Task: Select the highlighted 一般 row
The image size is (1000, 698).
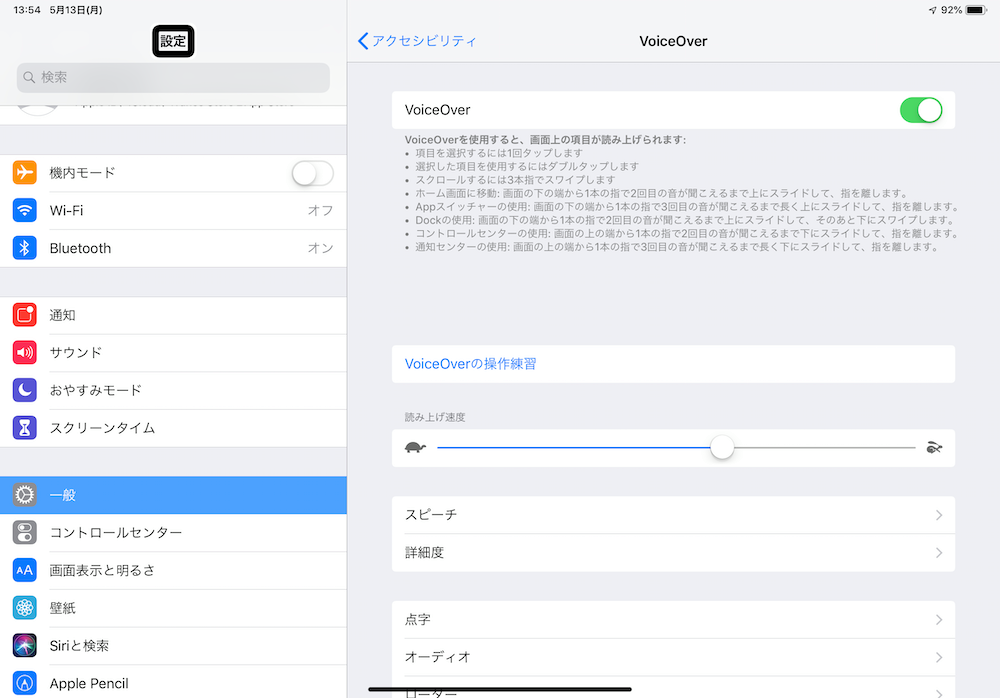Action: [x=173, y=495]
